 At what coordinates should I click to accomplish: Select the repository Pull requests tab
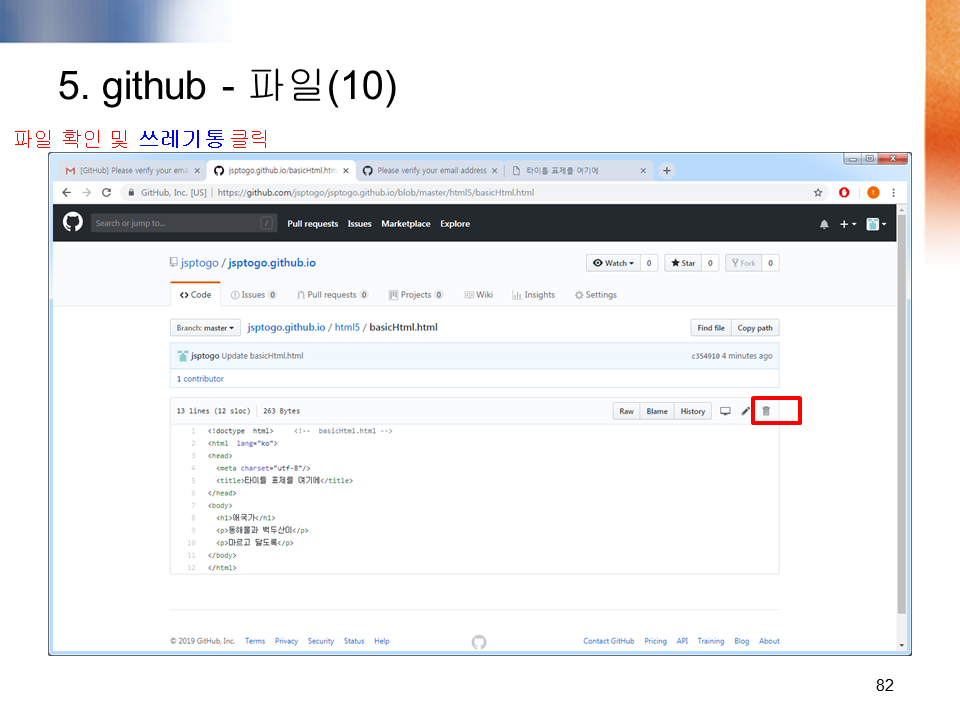(332, 294)
